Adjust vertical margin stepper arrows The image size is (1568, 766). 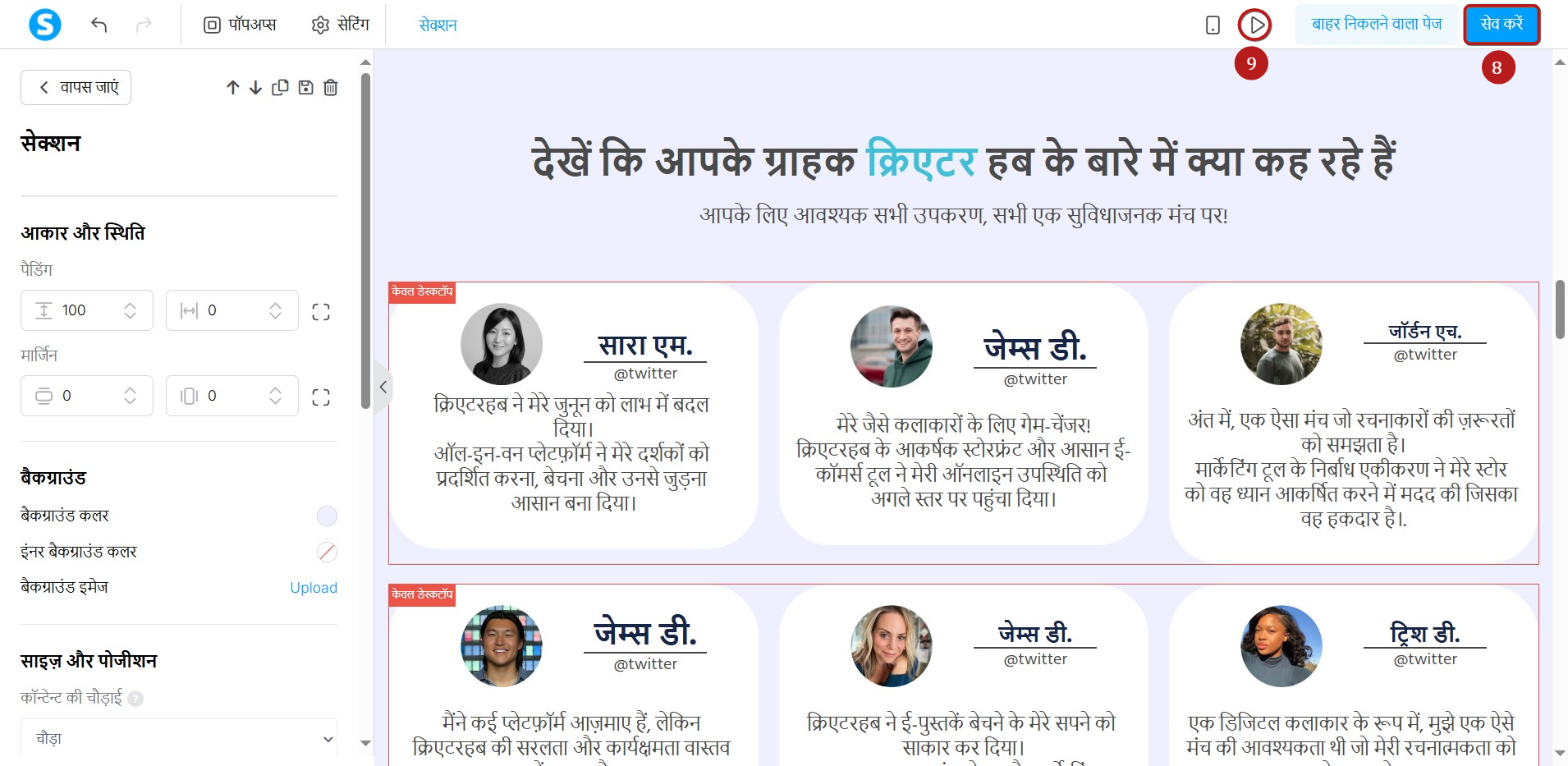tap(130, 396)
